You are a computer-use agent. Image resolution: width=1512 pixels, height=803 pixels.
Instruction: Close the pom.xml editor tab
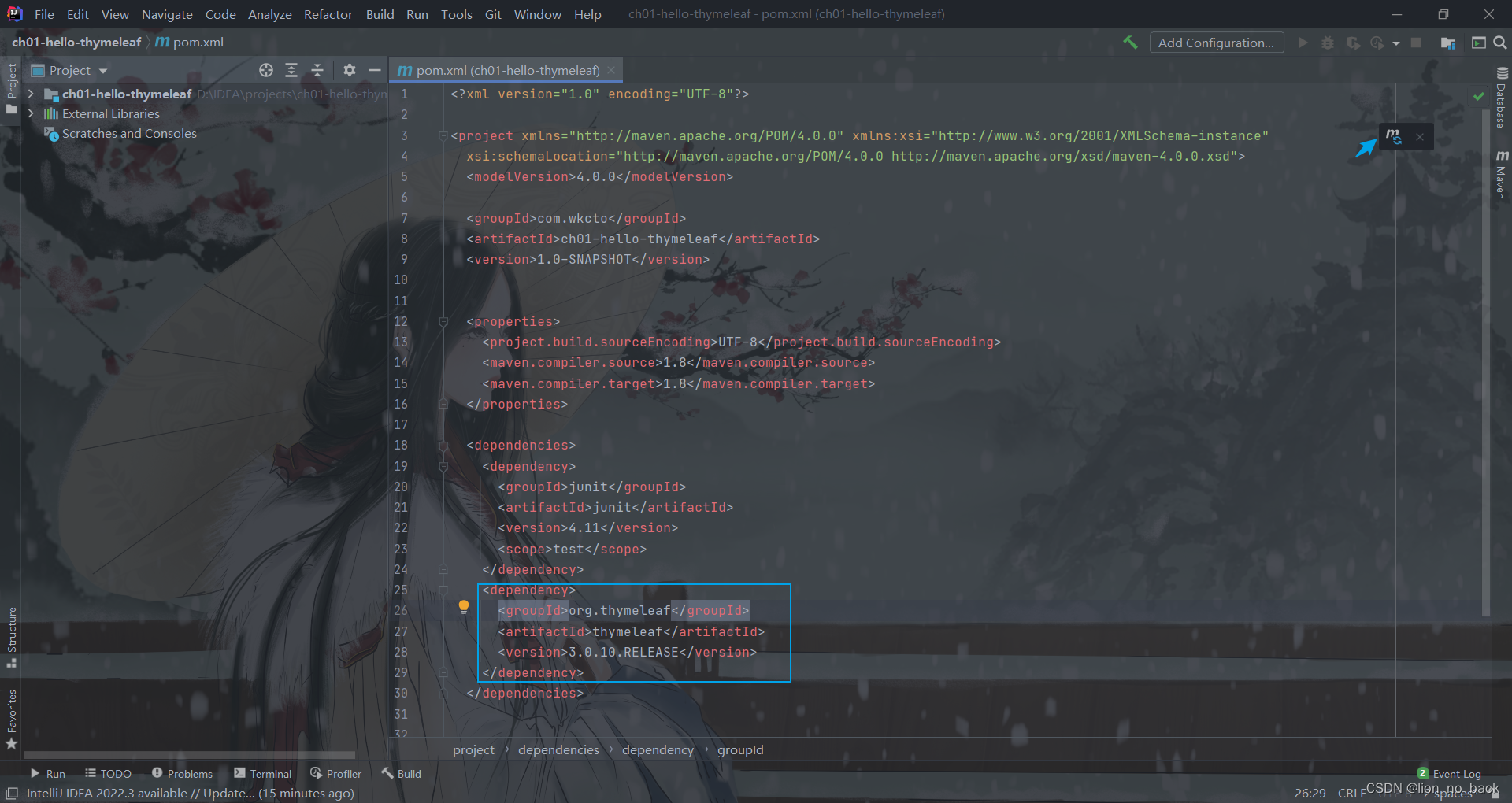point(613,70)
